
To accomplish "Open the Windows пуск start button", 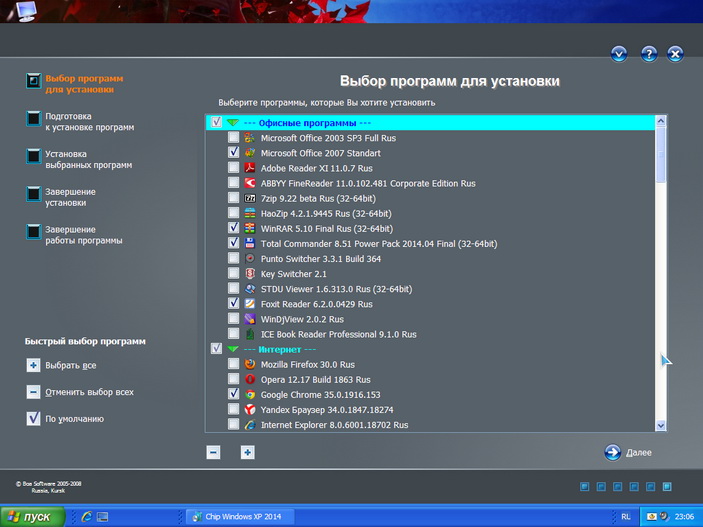I will pos(33,516).
